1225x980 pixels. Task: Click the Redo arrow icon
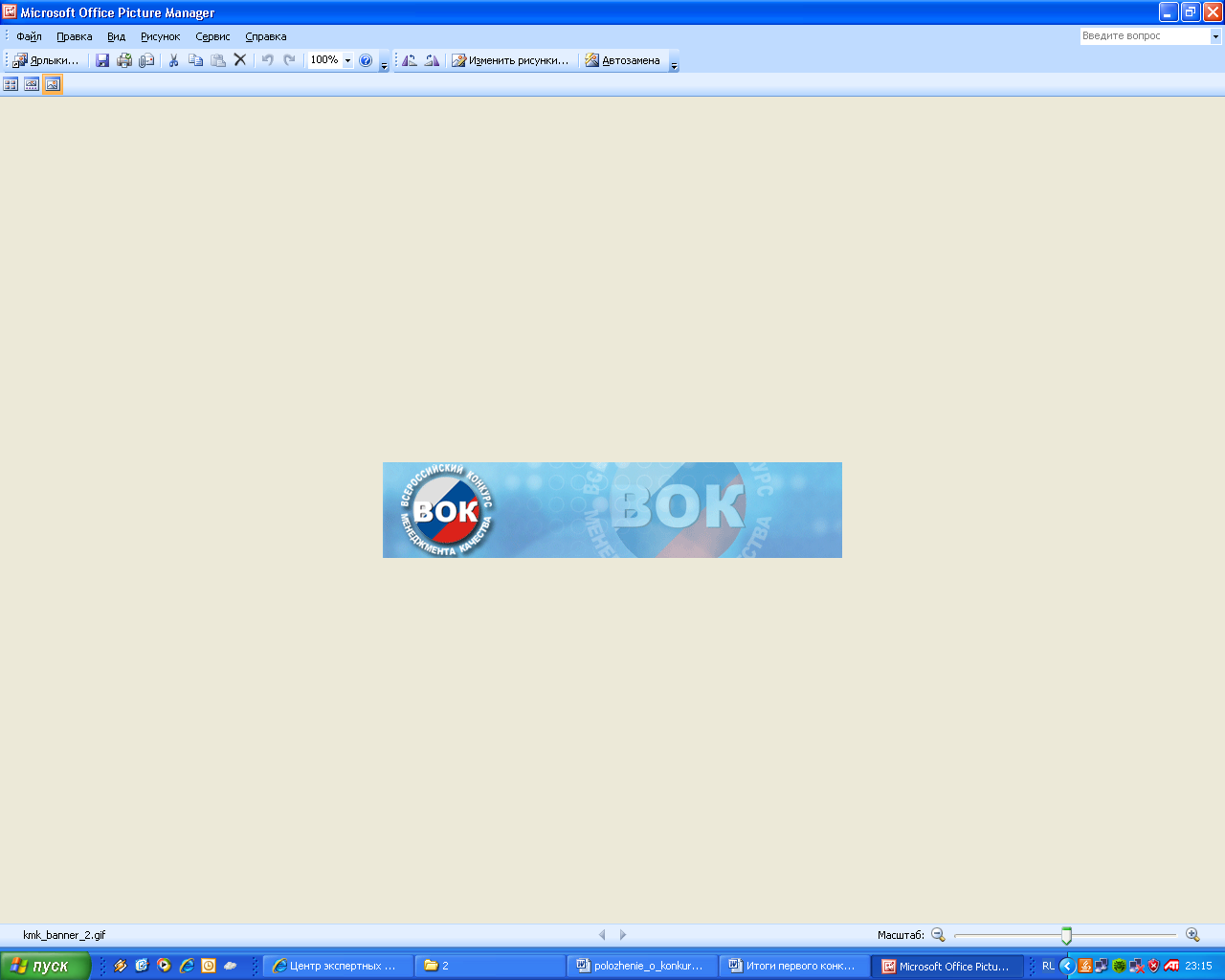coord(290,60)
